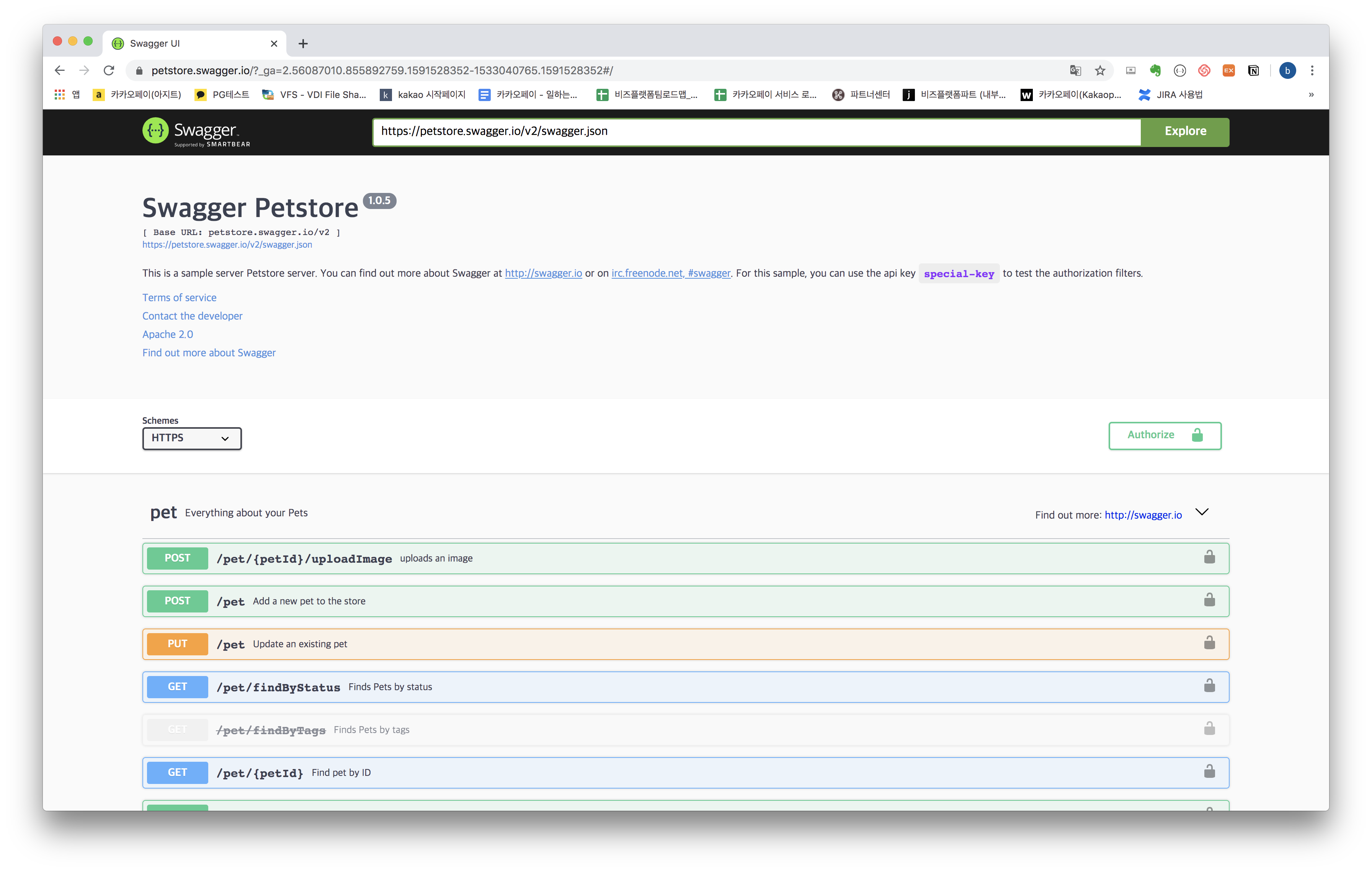1372x872 pixels.
Task: Open Chrome's three-dot menu
Action: point(1312,71)
